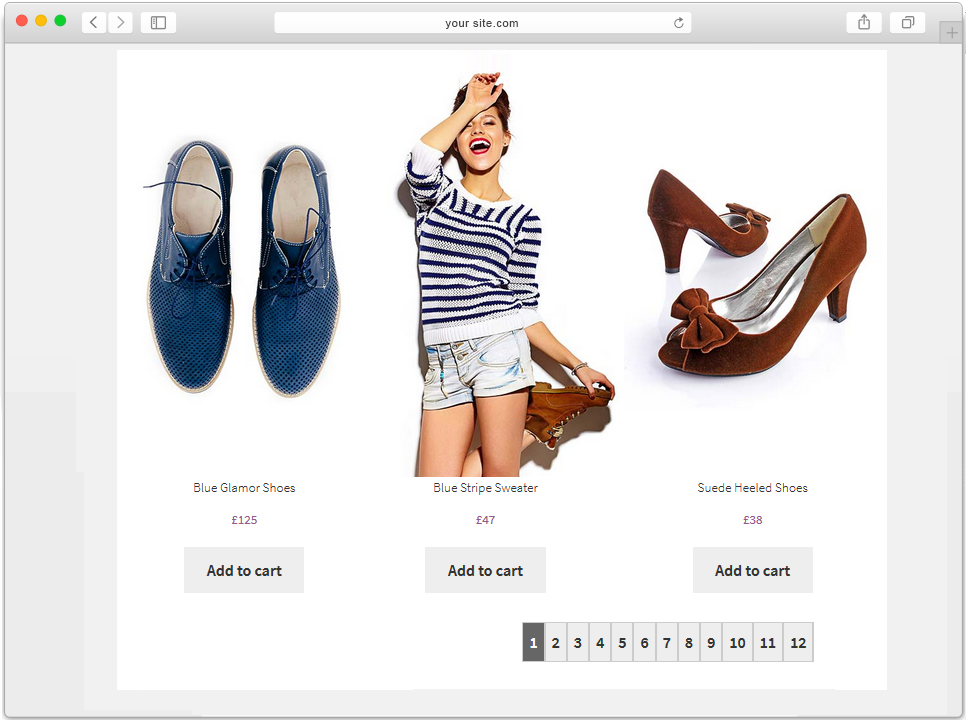This screenshot has height=723, width=966.
Task: Close the window with the red button
Action: coord(22,20)
